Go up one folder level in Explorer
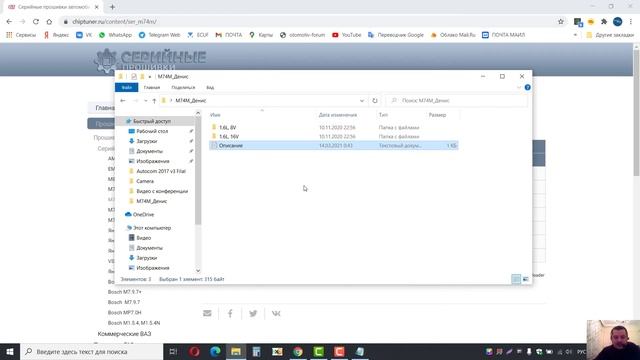This screenshot has width=640, height=360. pyautogui.click(x=154, y=100)
